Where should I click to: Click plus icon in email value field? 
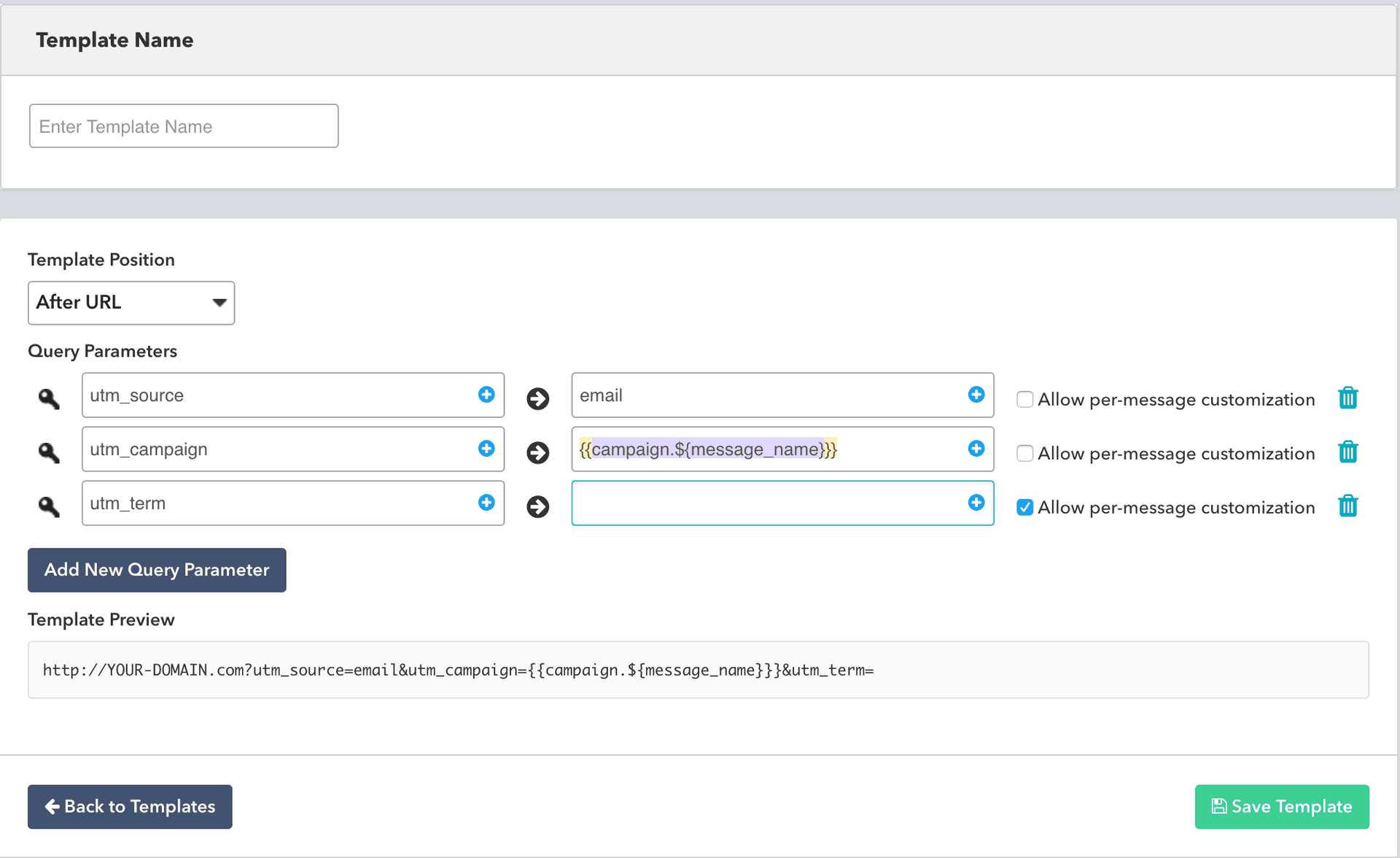976,395
